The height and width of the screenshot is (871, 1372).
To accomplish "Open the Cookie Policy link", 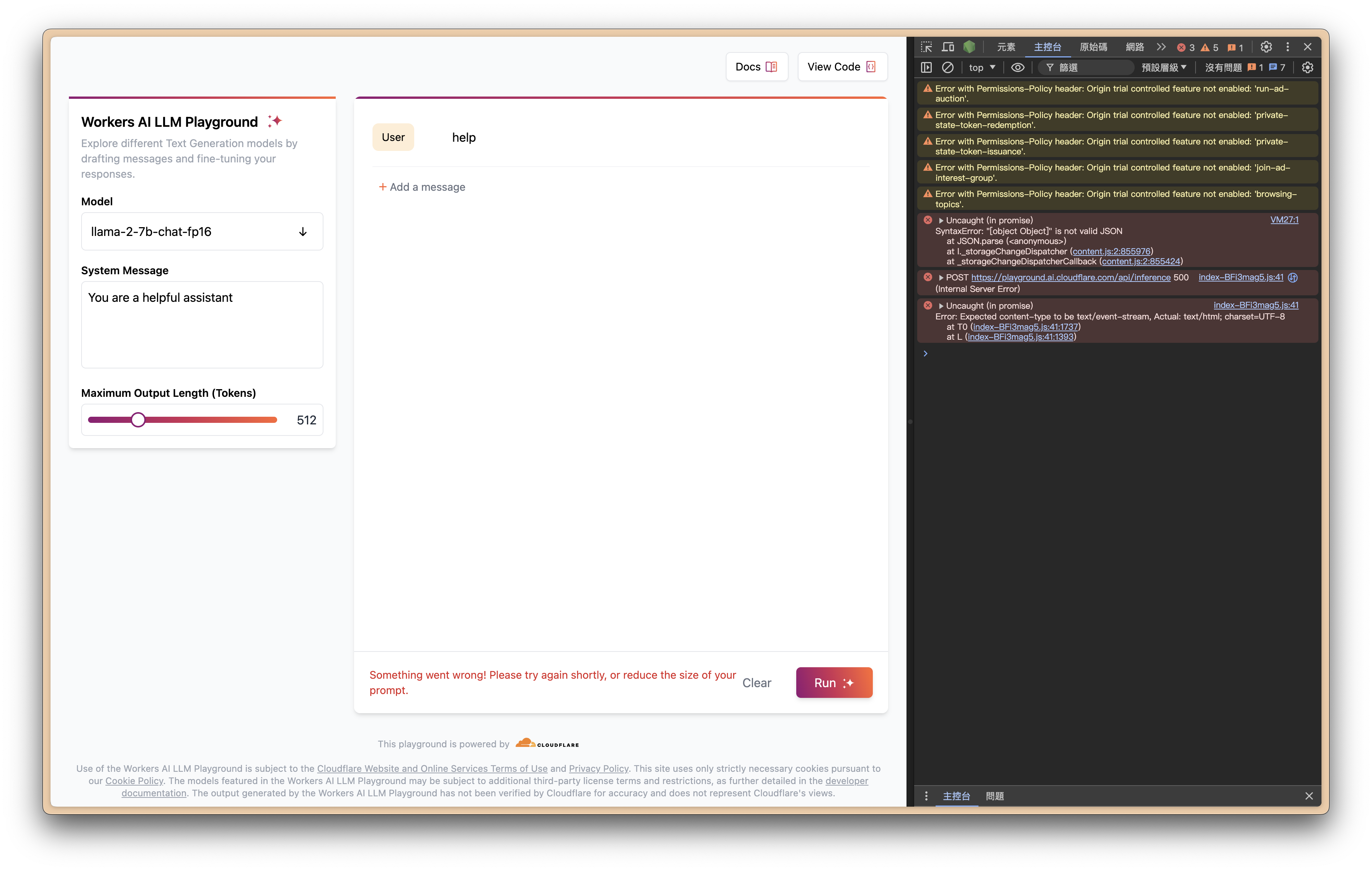I will 134,781.
